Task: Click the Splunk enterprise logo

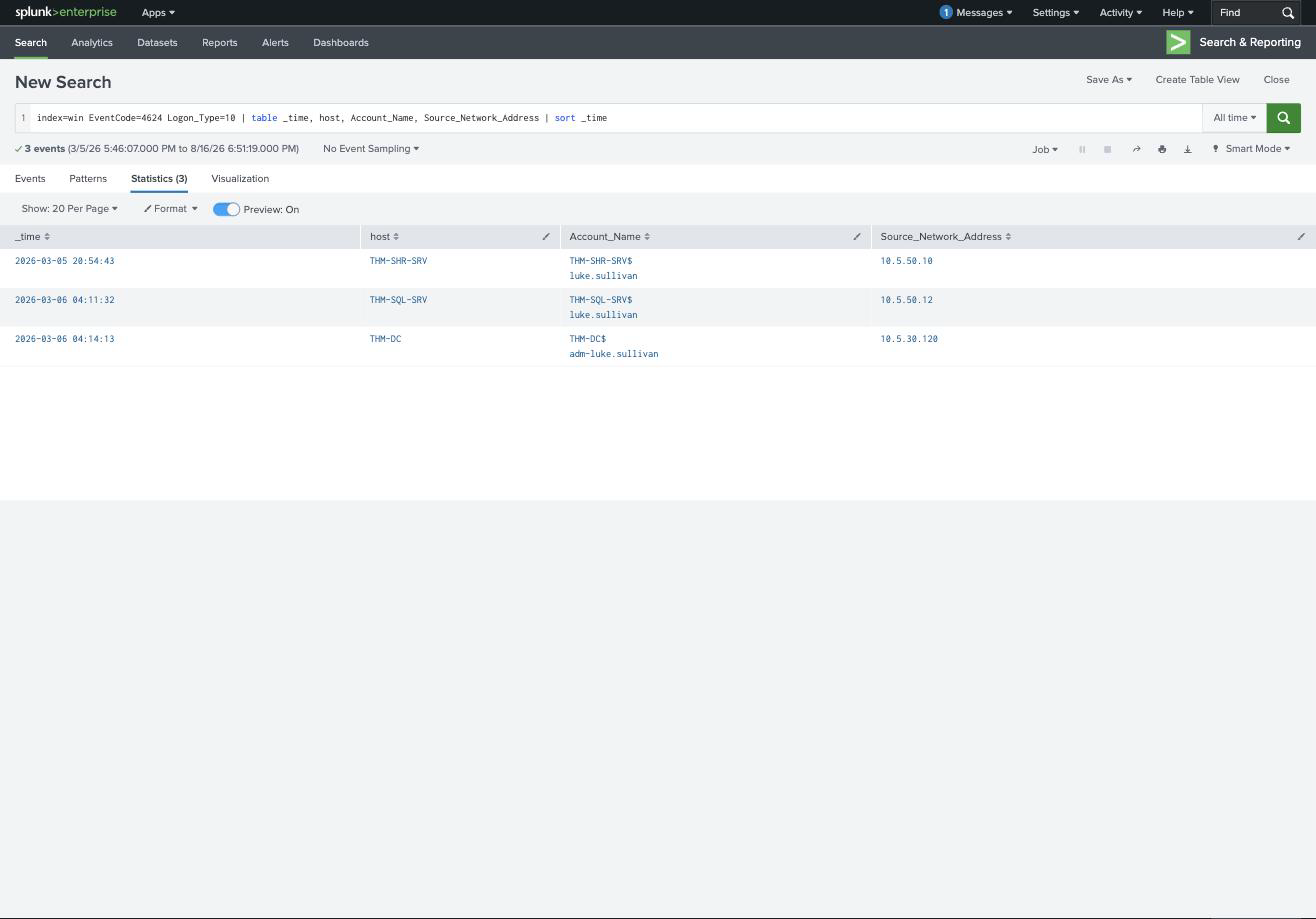Action: point(65,13)
